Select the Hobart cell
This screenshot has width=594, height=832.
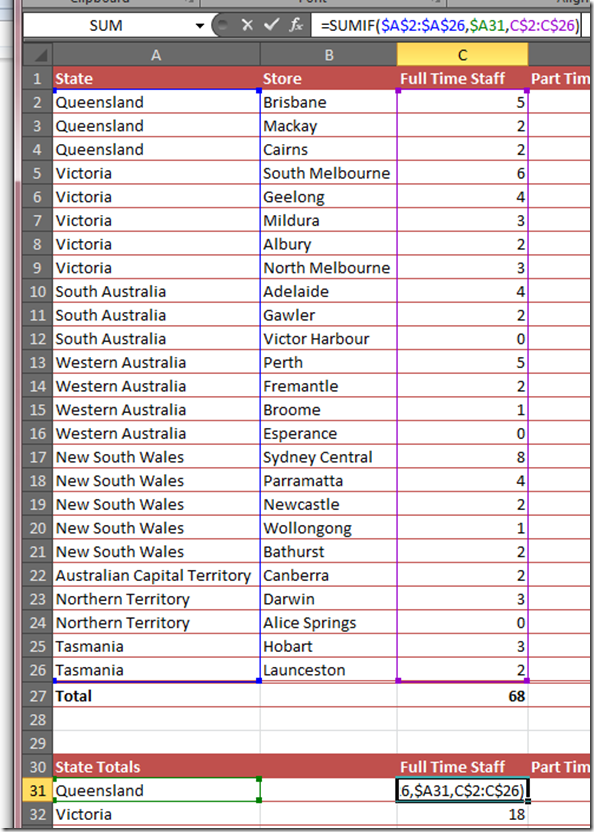pos(329,646)
